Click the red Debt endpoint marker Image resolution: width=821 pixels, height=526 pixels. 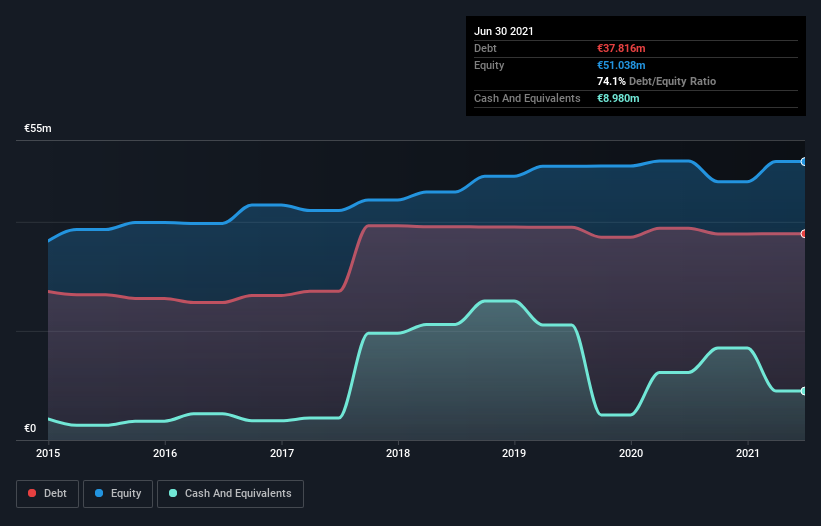pos(804,234)
